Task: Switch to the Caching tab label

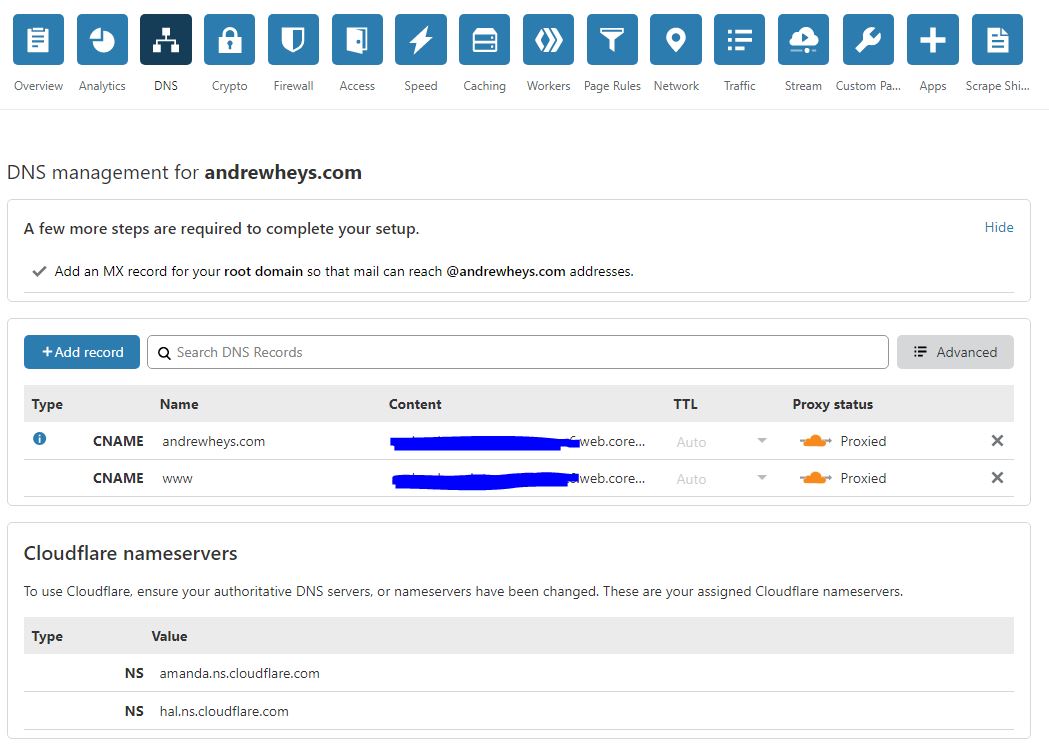Action: tap(484, 86)
